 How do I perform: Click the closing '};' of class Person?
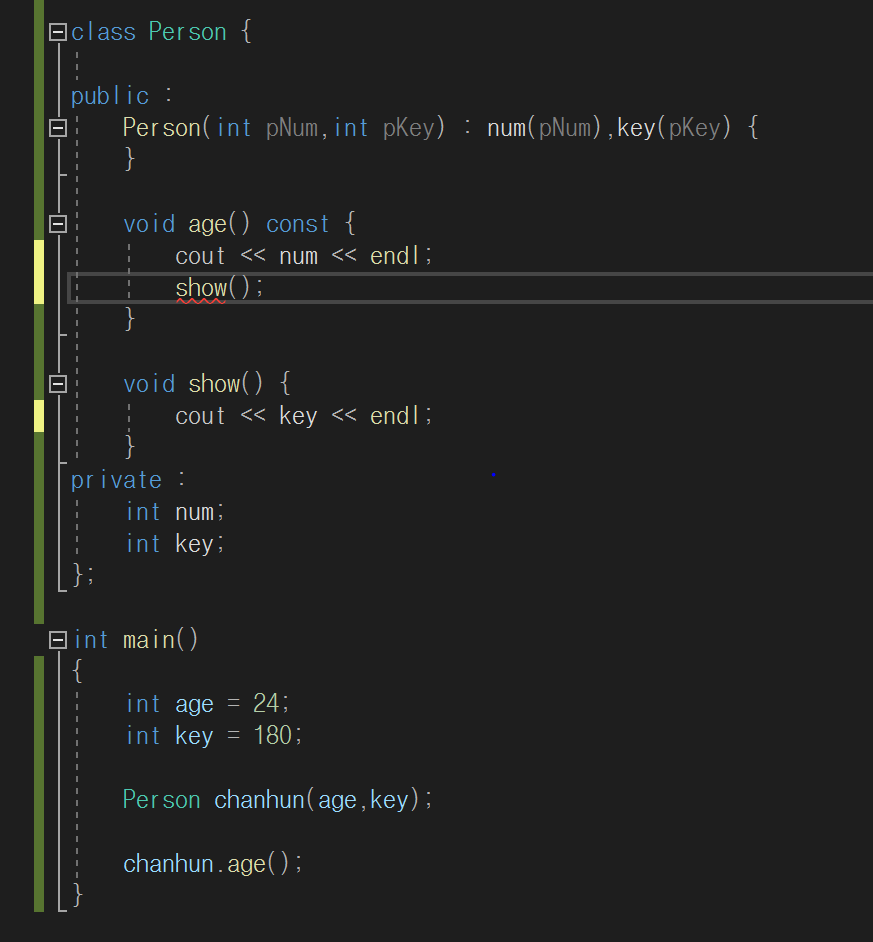[84, 575]
